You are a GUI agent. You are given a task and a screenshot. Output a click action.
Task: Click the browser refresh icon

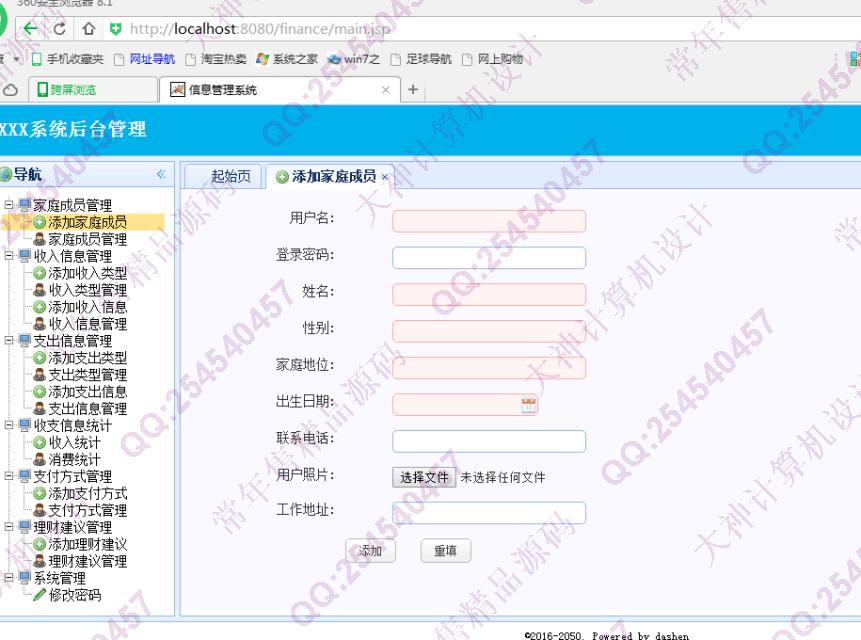click(x=60, y=29)
